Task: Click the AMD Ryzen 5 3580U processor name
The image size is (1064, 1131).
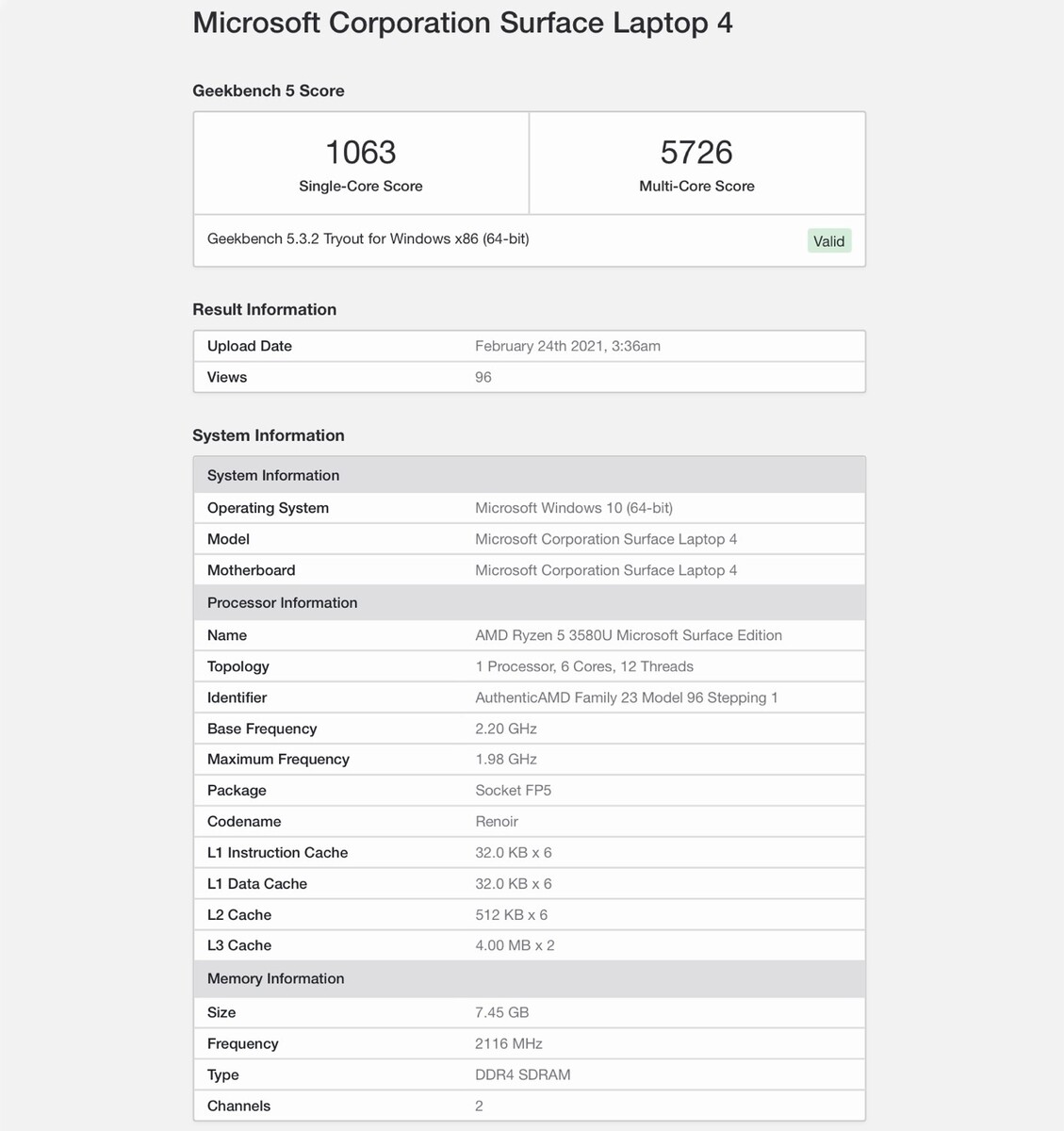Action: tap(628, 635)
